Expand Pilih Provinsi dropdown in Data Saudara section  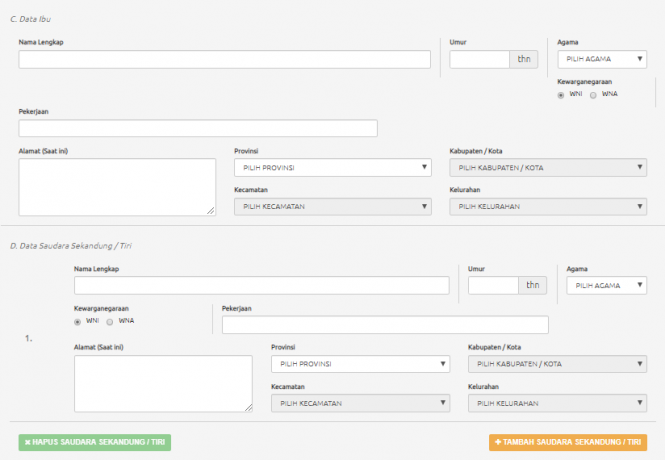(x=359, y=364)
